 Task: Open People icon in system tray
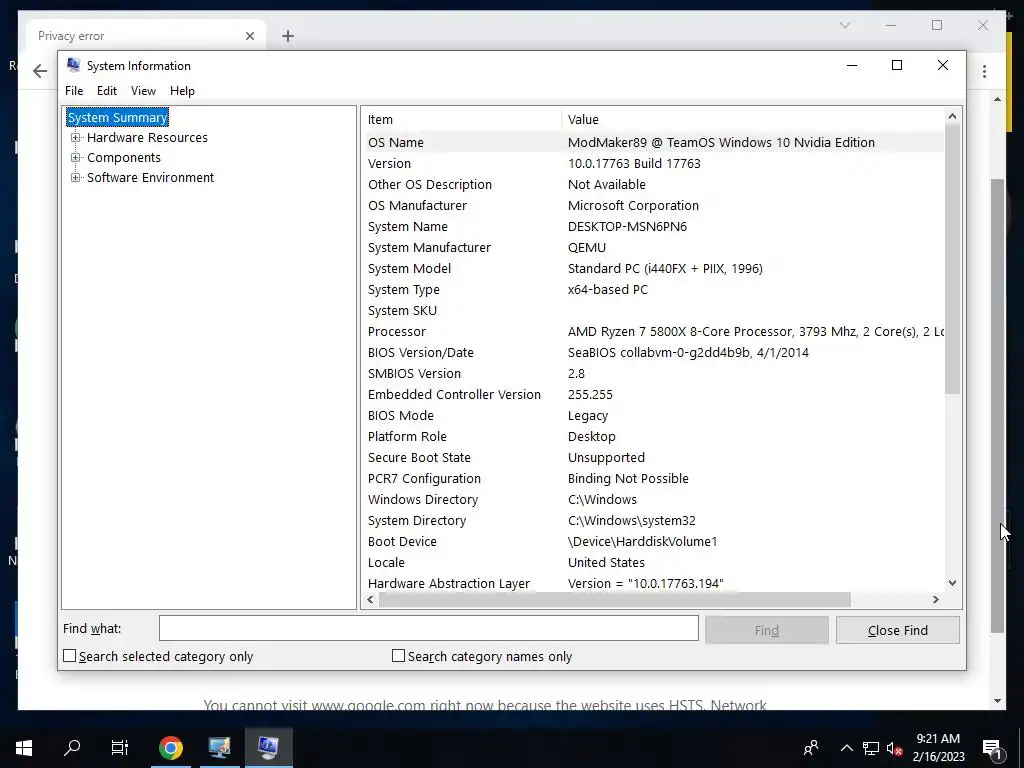tap(811, 748)
